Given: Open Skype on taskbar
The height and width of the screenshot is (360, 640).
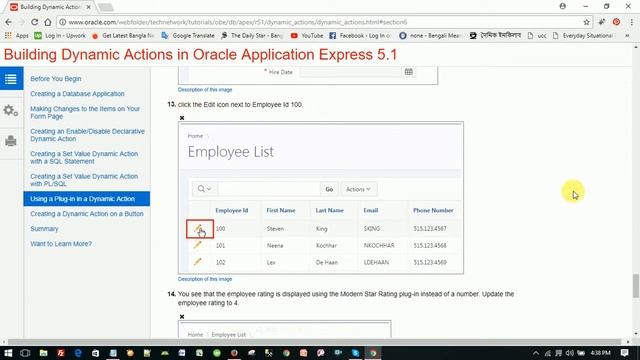Looking at the screenshot, I should 356,353.
